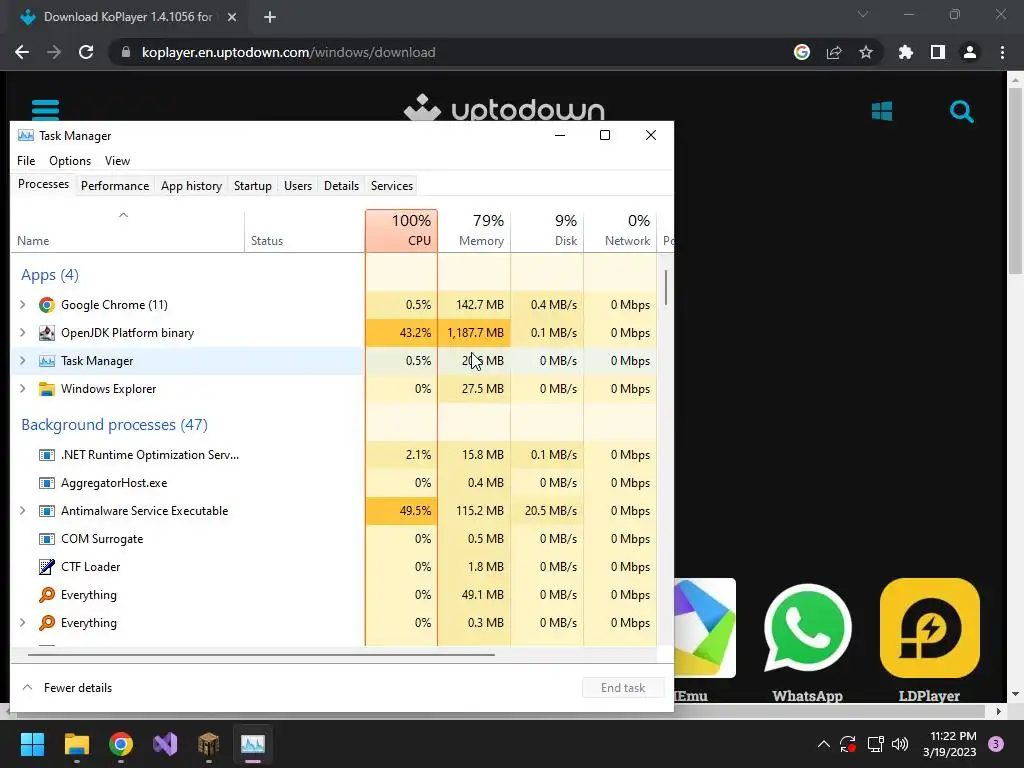1024x768 pixels.
Task: Open the Chrome profile icon
Action: (x=970, y=52)
